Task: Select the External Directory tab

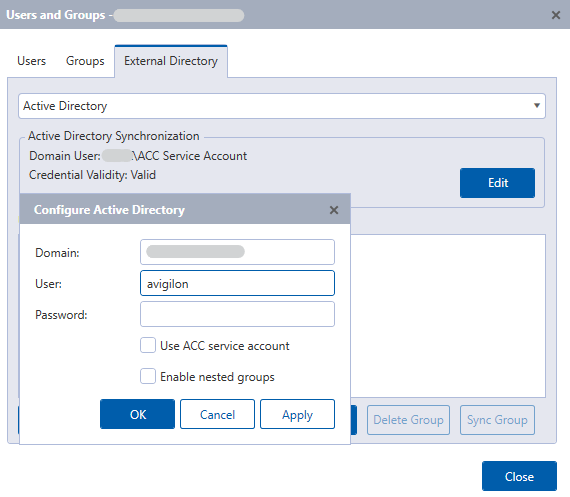Action: pyautogui.click(x=171, y=61)
